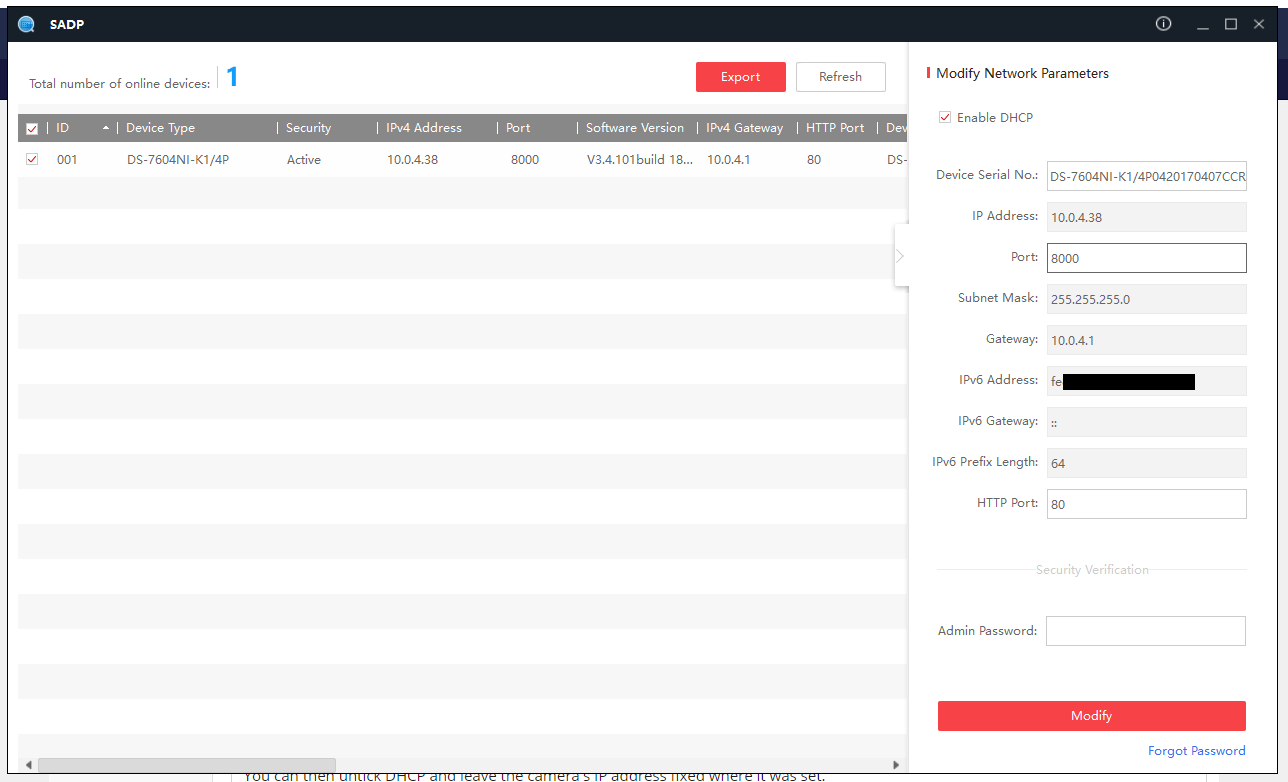Open the info about icon
Viewport: 1288px width, 782px height.
coord(1163,24)
